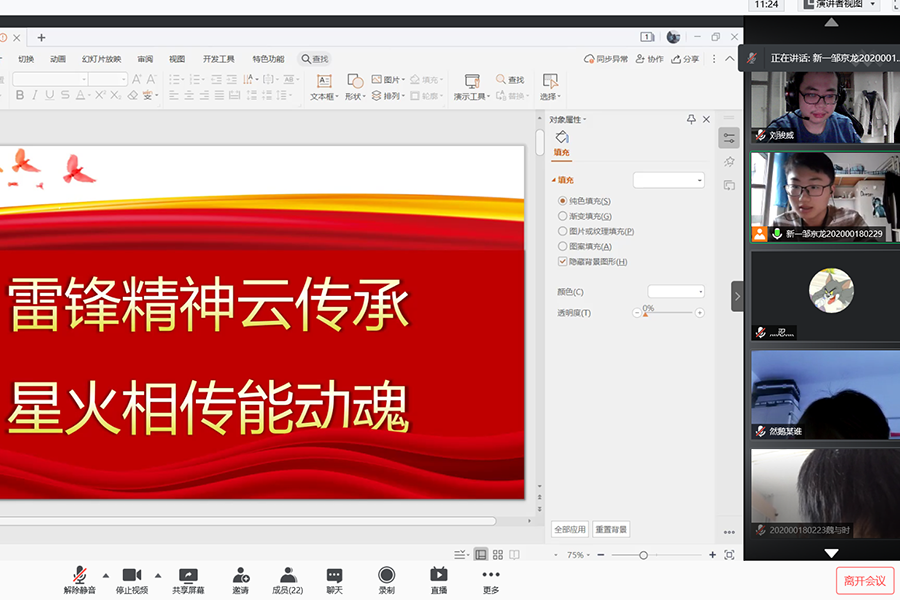Select the 渐变填充 radio button
The width and height of the screenshot is (900, 600).
coord(562,216)
